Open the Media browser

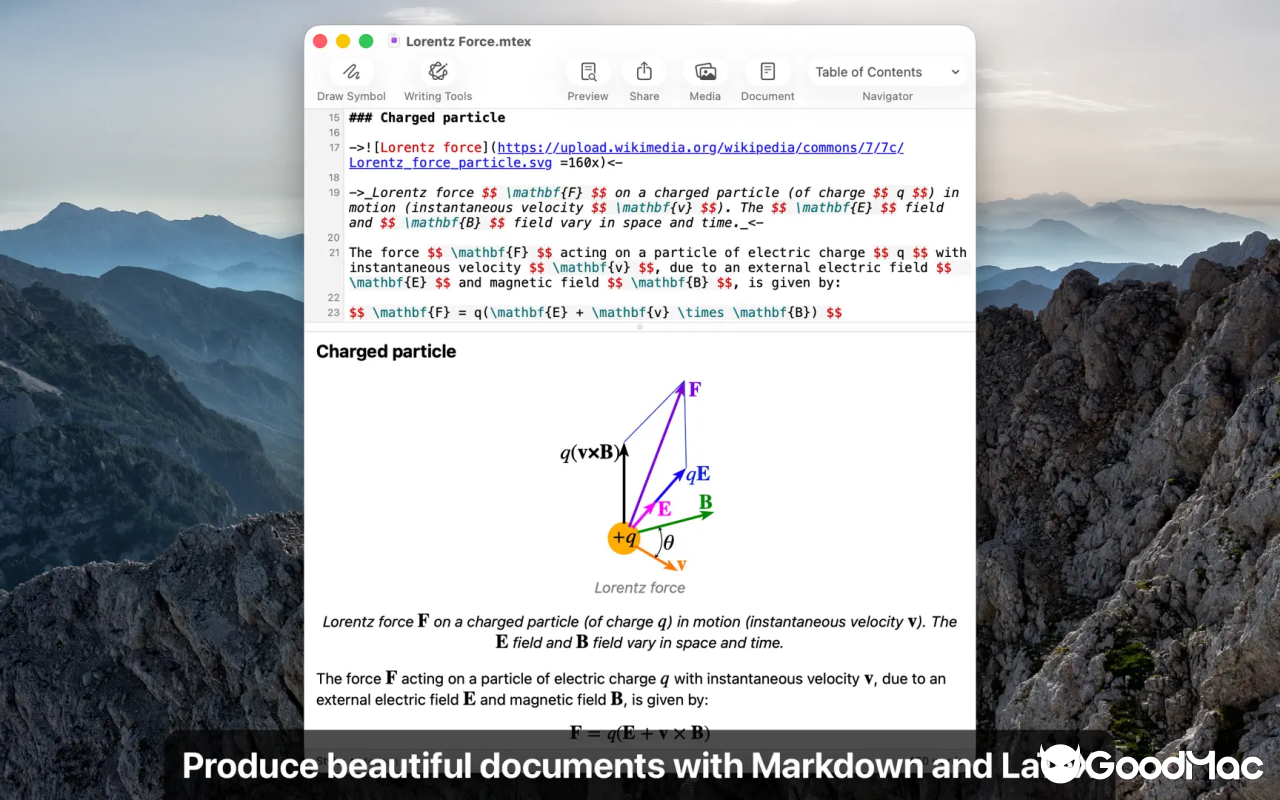pos(704,71)
